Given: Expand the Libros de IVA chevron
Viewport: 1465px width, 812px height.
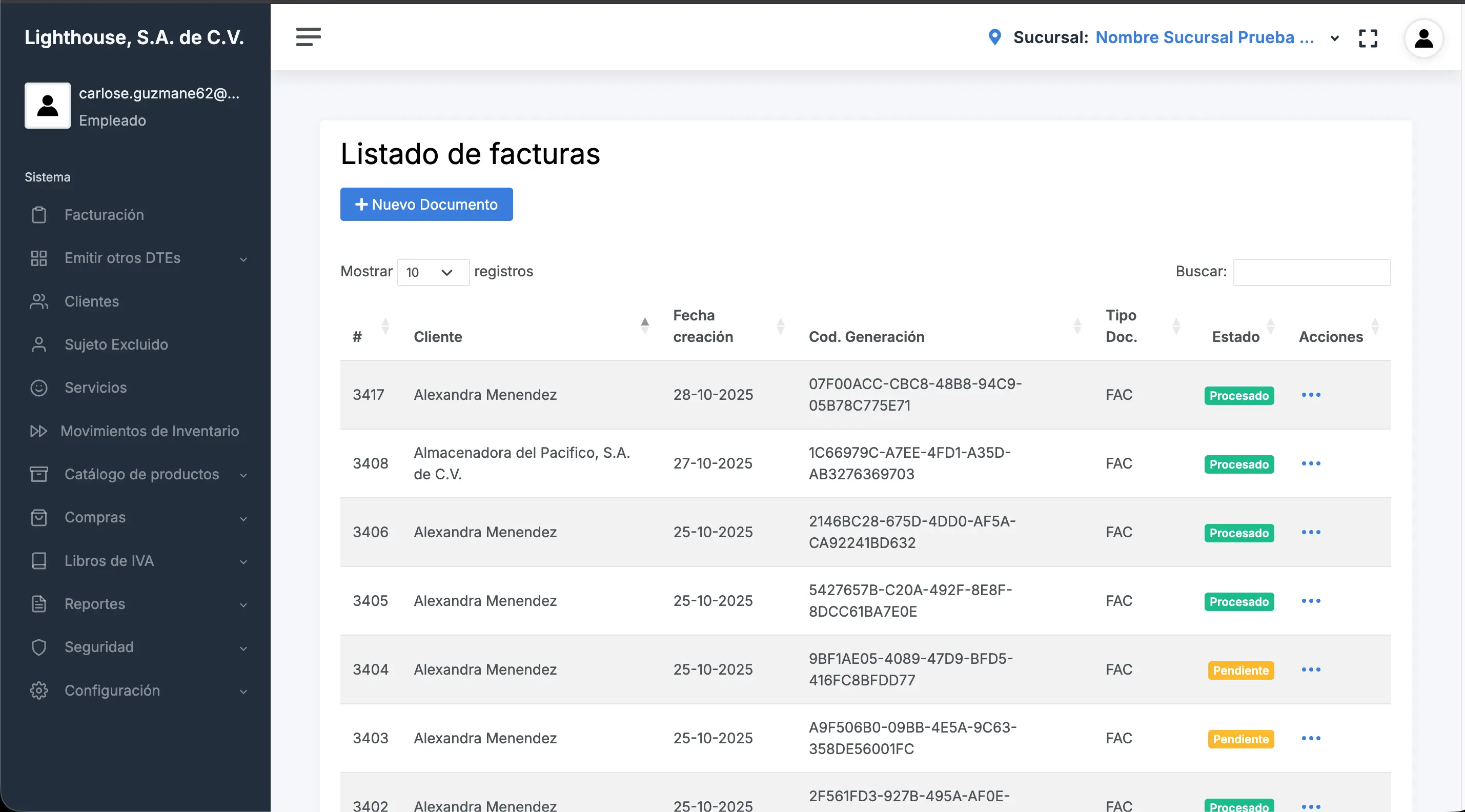Looking at the screenshot, I should tap(243, 562).
